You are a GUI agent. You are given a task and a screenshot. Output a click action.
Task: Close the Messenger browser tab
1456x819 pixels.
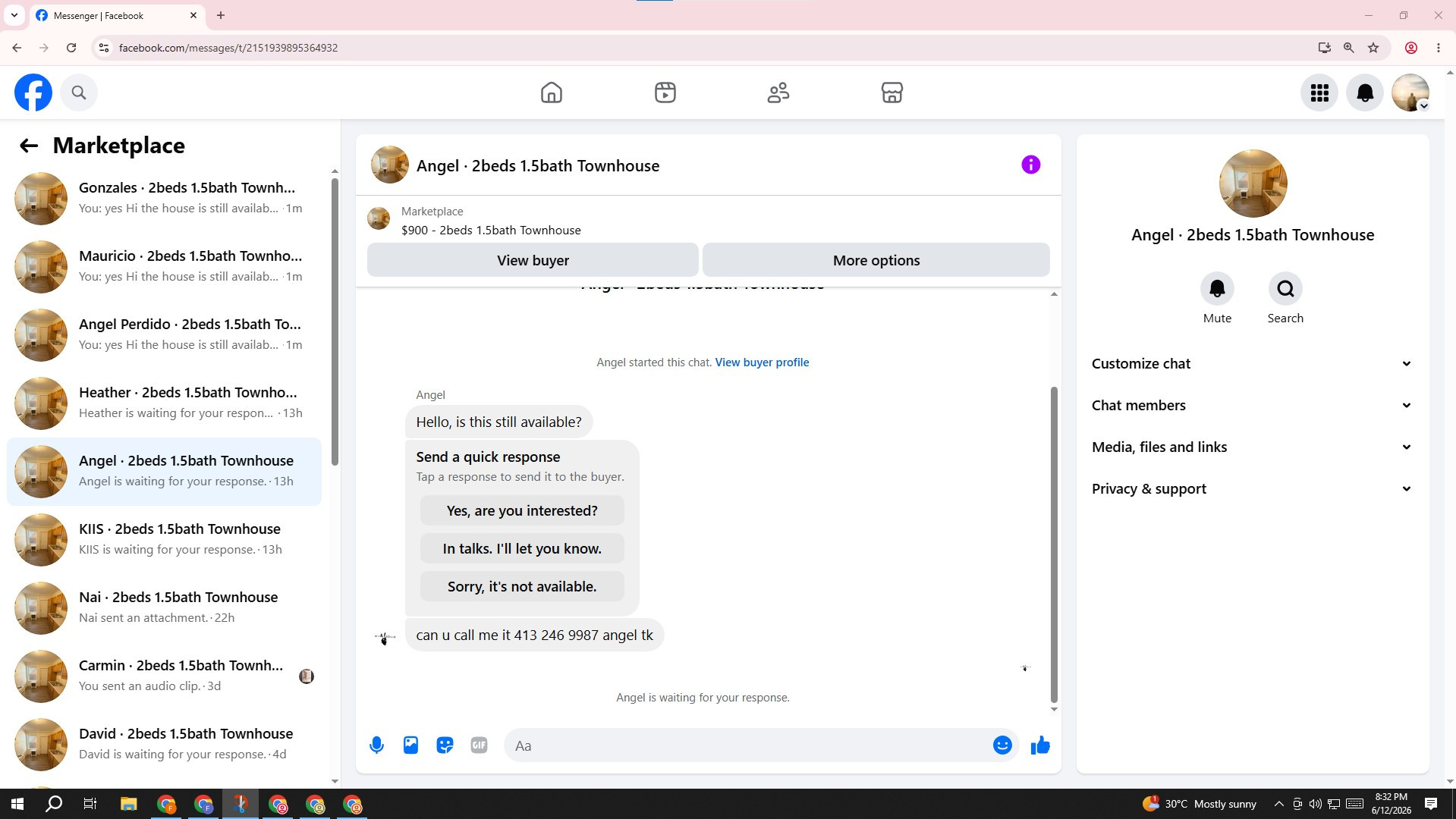pos(193,15)
